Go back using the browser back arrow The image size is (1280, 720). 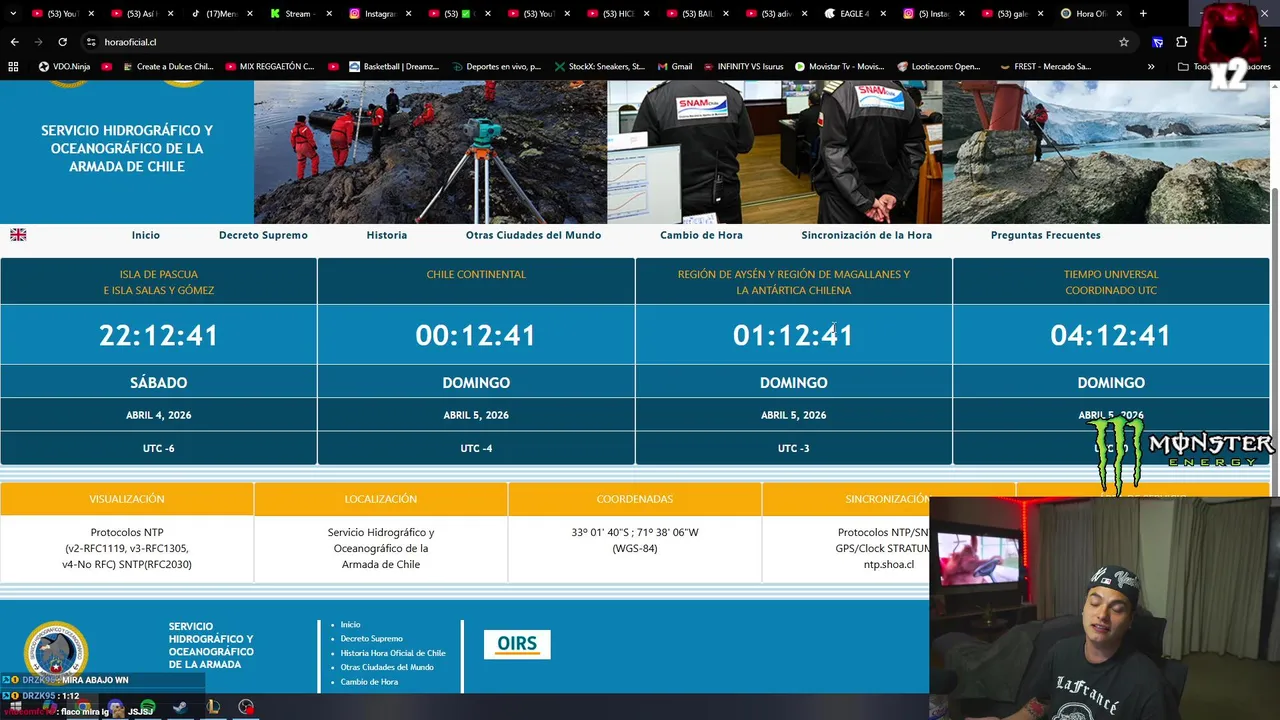click(14, 42)
